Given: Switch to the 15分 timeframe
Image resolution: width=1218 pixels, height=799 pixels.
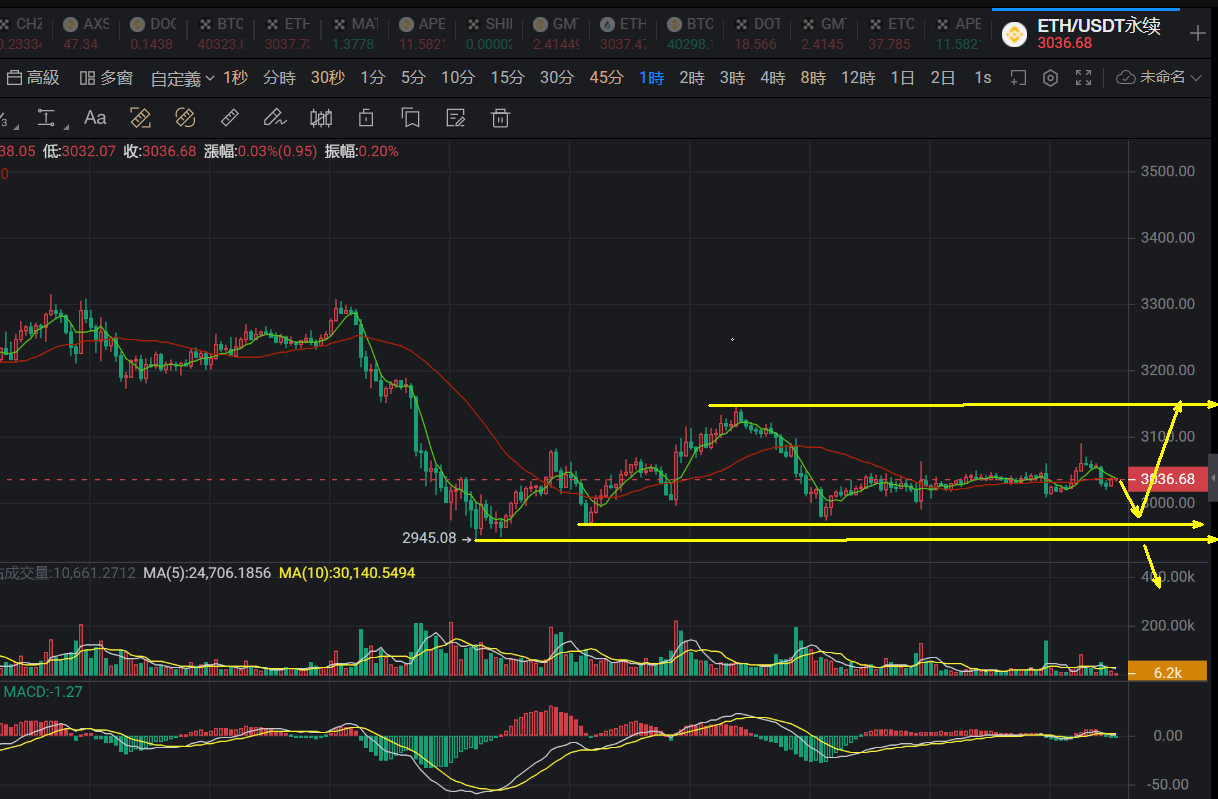Looking at the screenshot, I should click(507, 77).
